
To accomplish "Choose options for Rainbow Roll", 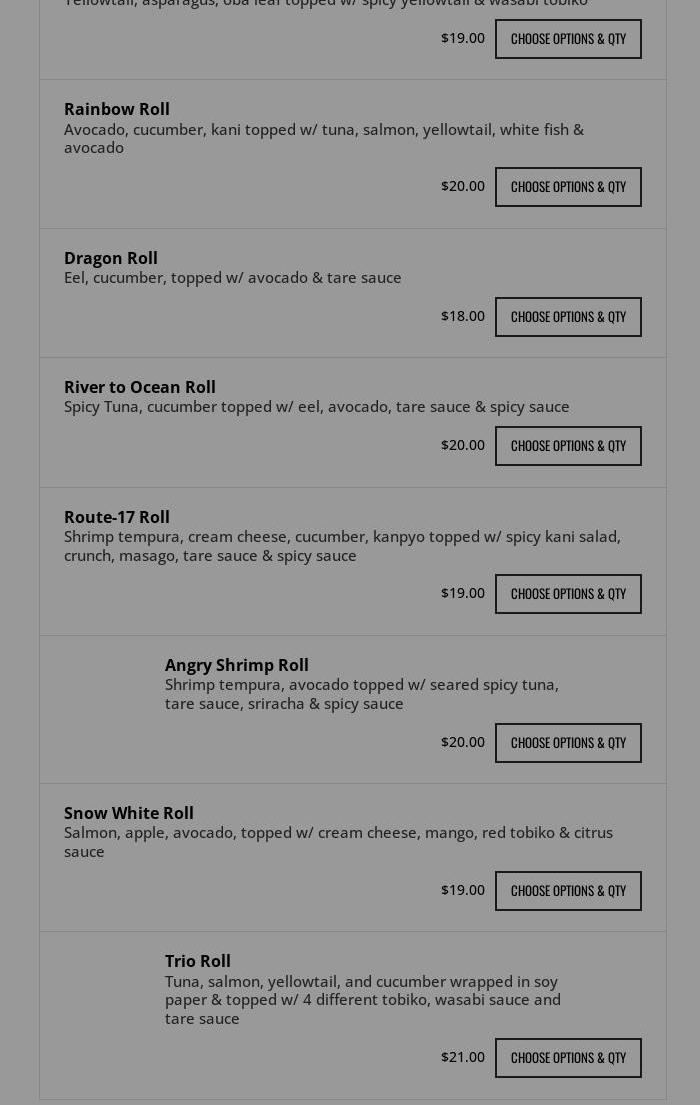I will tap(568, 187).
